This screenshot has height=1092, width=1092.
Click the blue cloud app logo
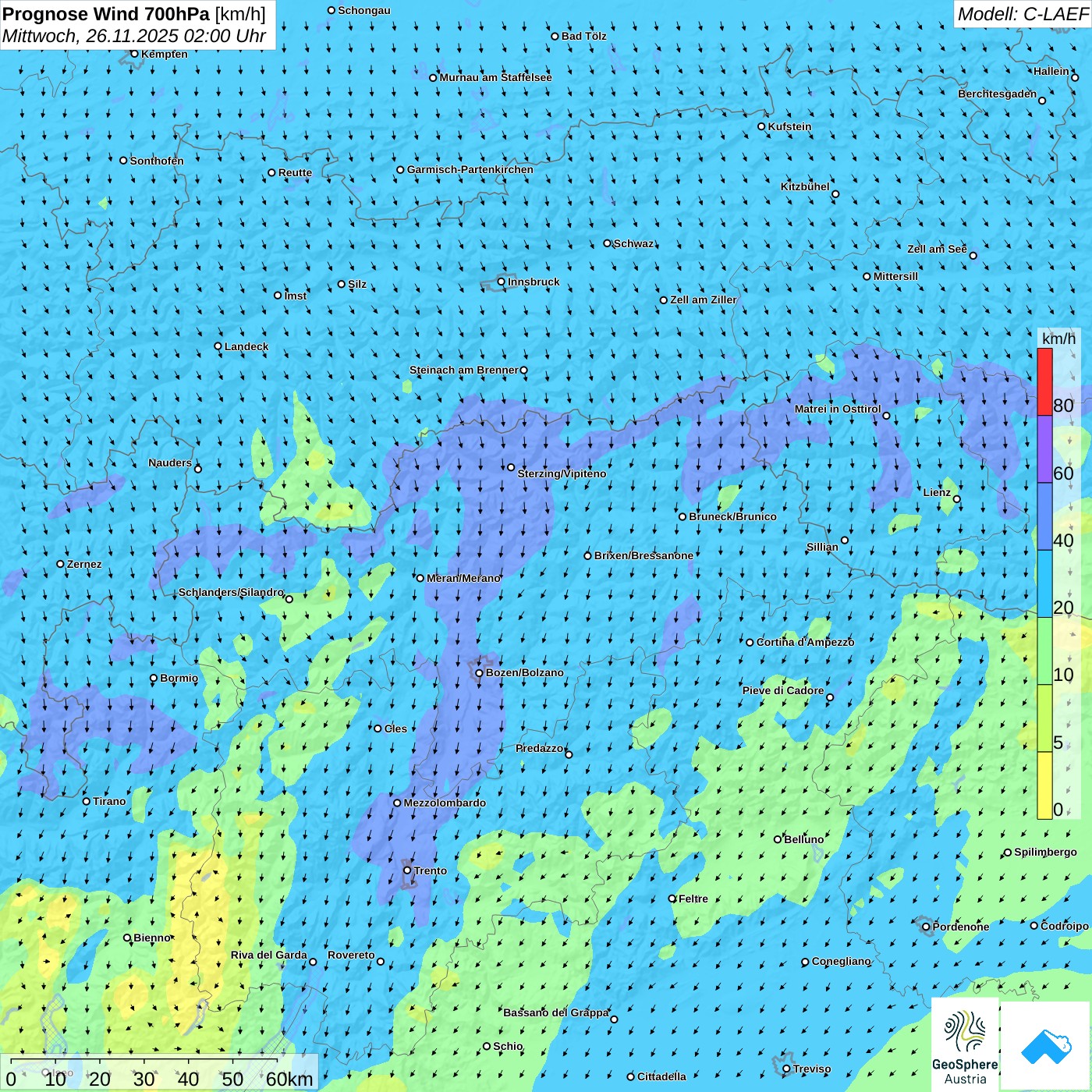coord(1046,1045)
